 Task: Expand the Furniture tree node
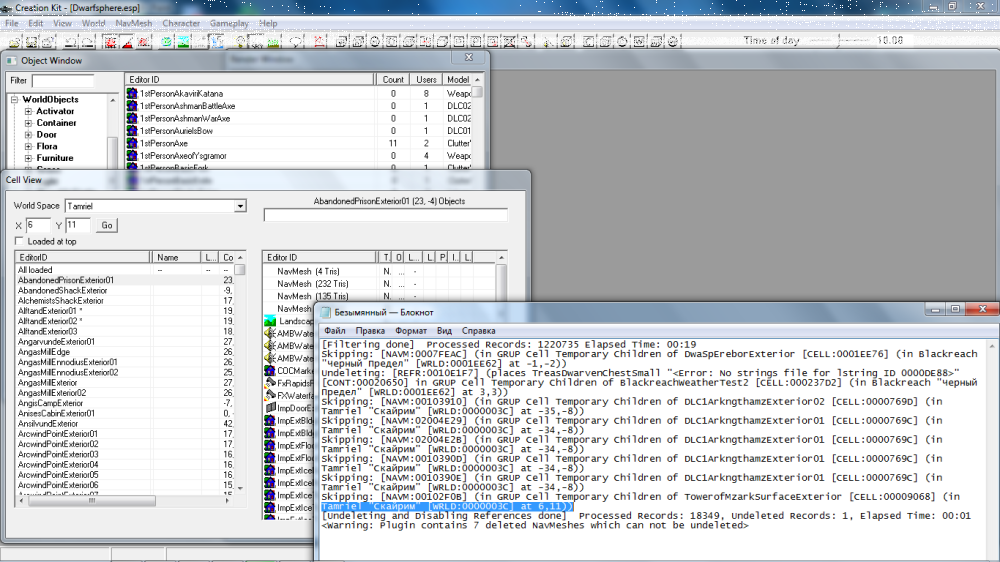[x=28, y=158]
